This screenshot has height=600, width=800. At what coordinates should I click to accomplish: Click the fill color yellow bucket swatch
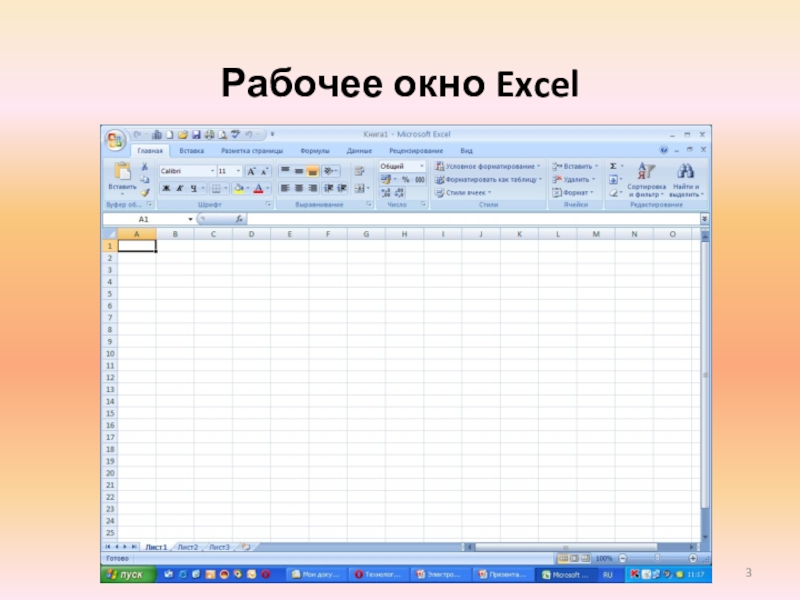click(238, 189)
